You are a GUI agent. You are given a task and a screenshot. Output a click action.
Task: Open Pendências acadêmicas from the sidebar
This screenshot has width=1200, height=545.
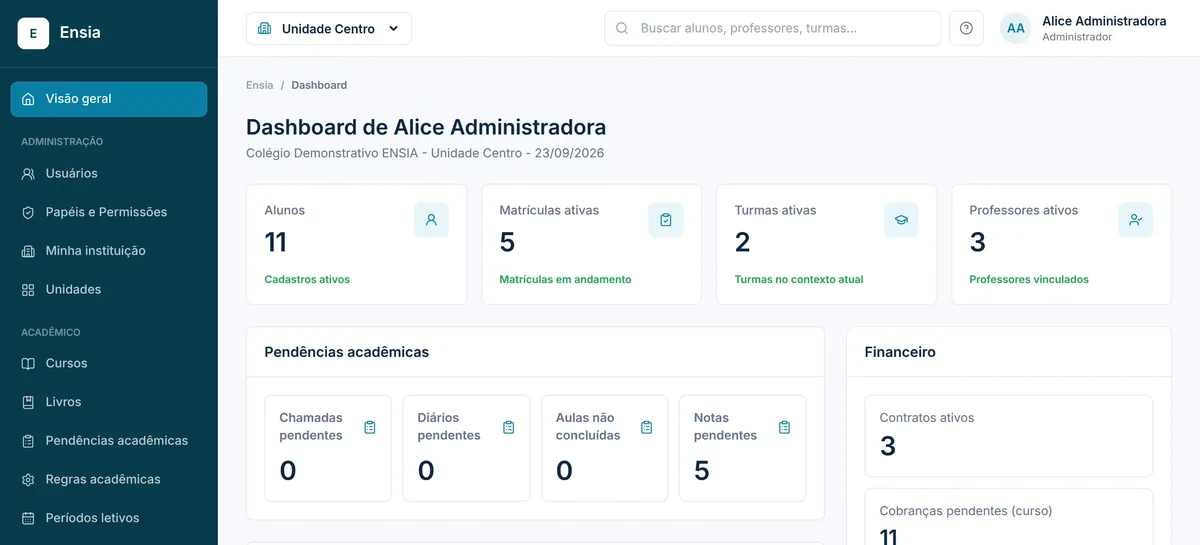[109, 441]
